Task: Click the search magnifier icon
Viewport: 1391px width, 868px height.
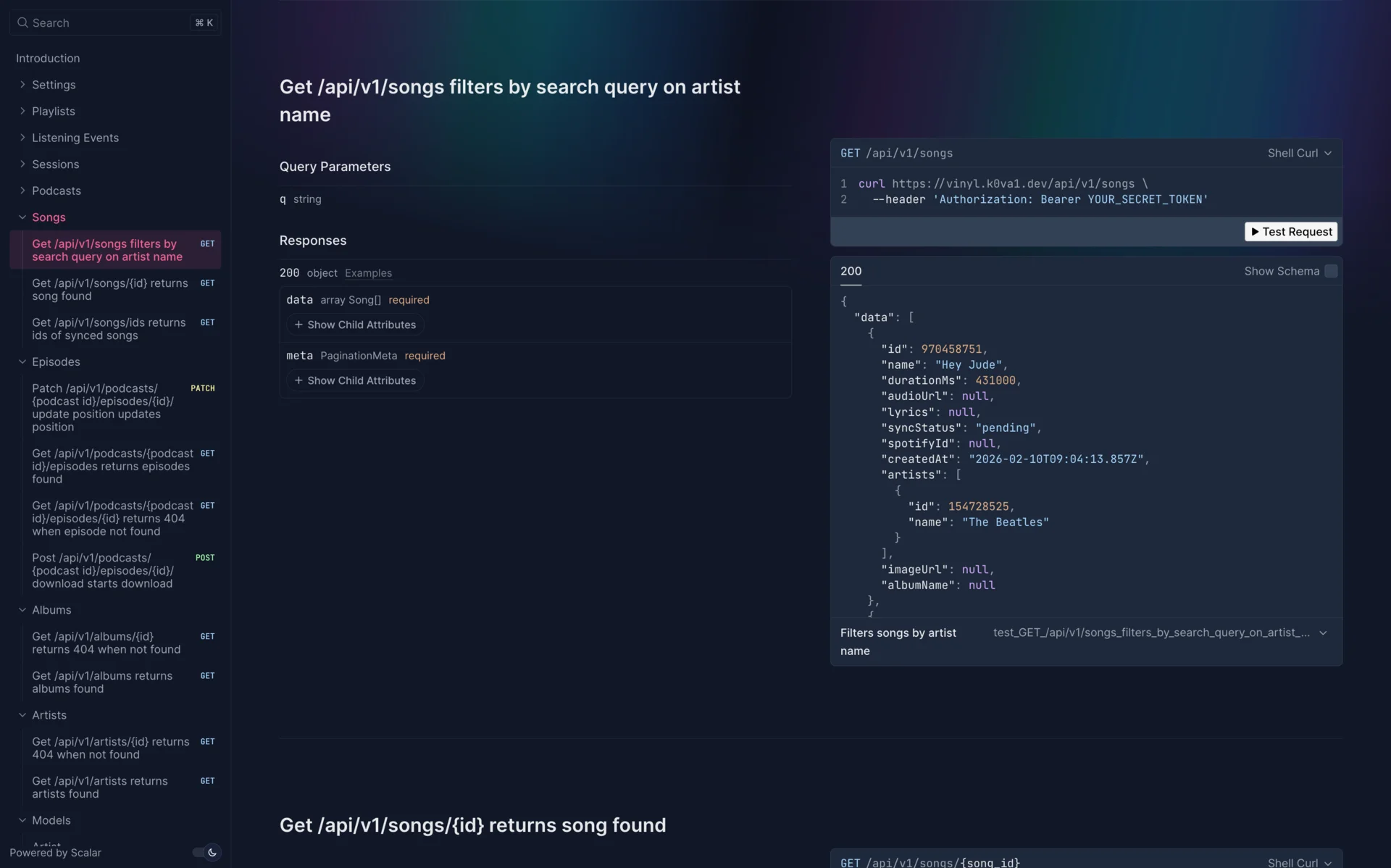Action: click(x=22, y=22)
